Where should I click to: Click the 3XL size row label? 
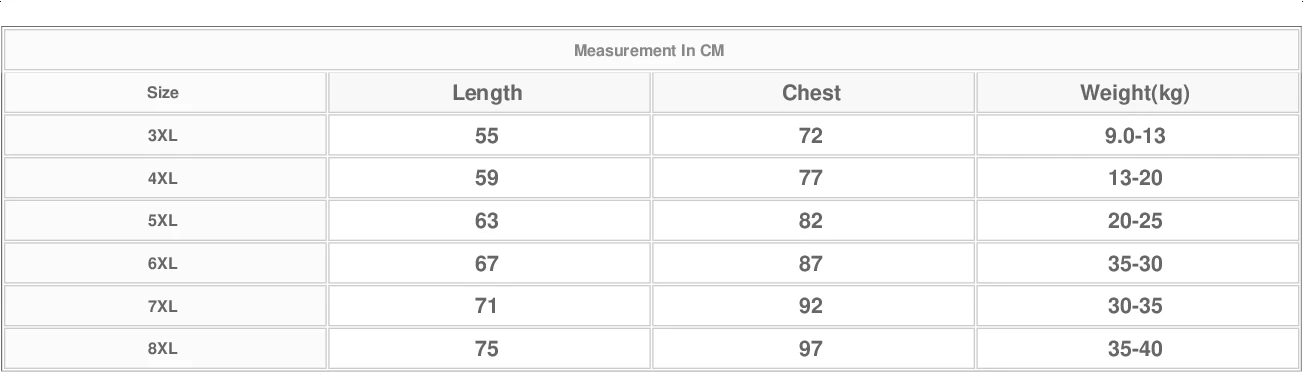click(x=163, y=136)
